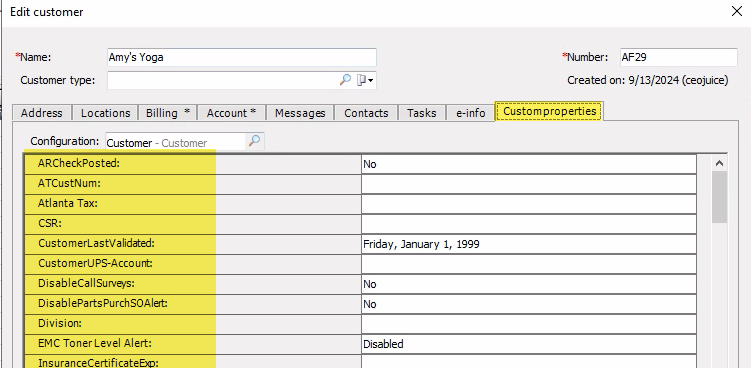Select the CustomerUPS-Account label
This screenshot has height=368, width=751.
point(95,263)
